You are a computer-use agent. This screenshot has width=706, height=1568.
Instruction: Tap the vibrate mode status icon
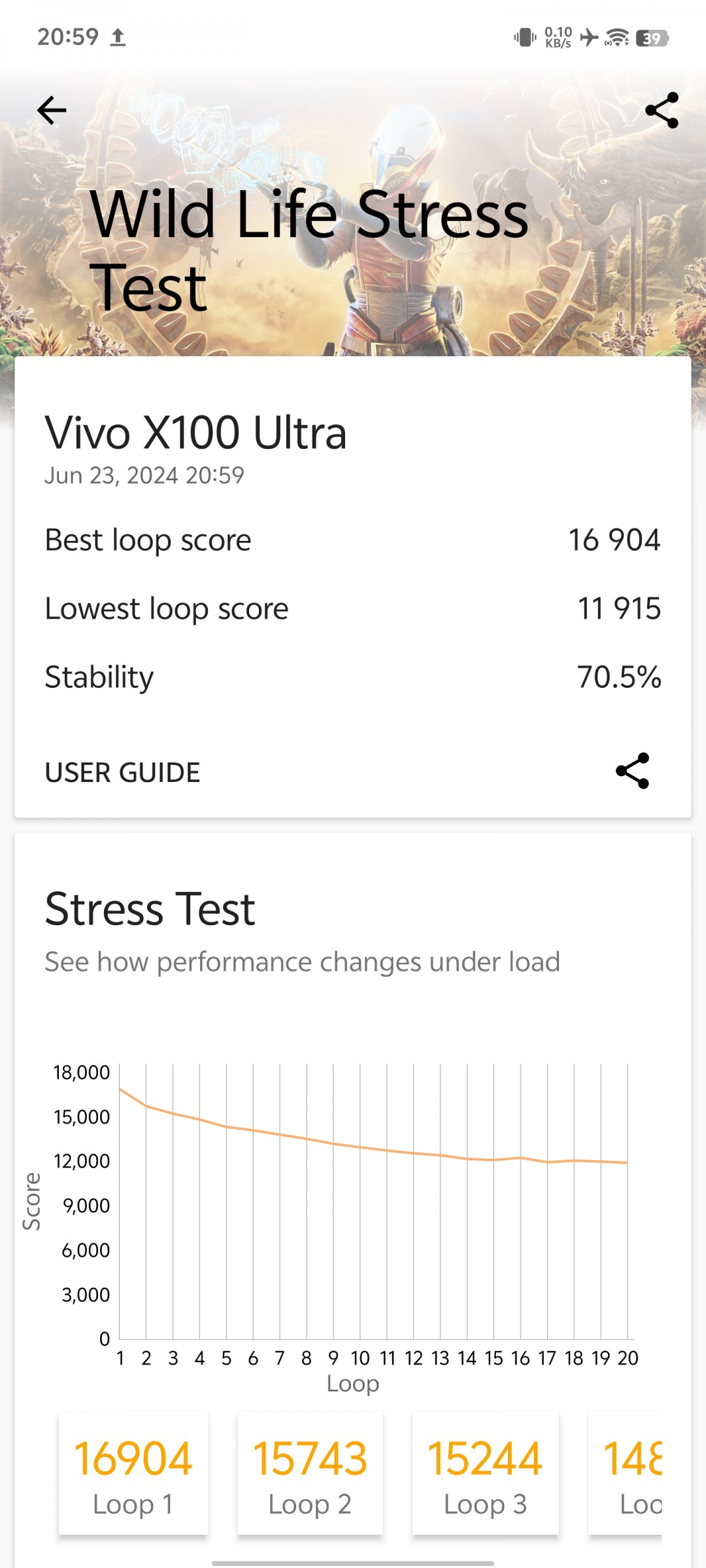(x=525, y=37)
